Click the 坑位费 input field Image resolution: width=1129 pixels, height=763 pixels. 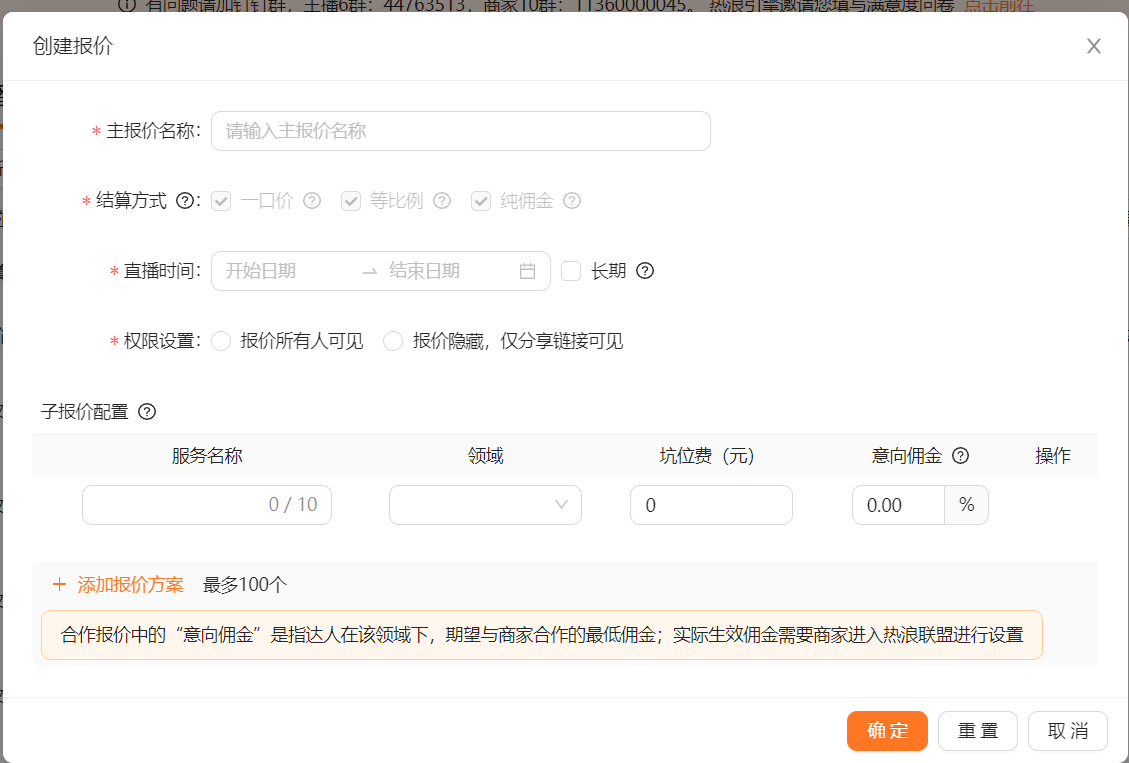coord(711,505)
